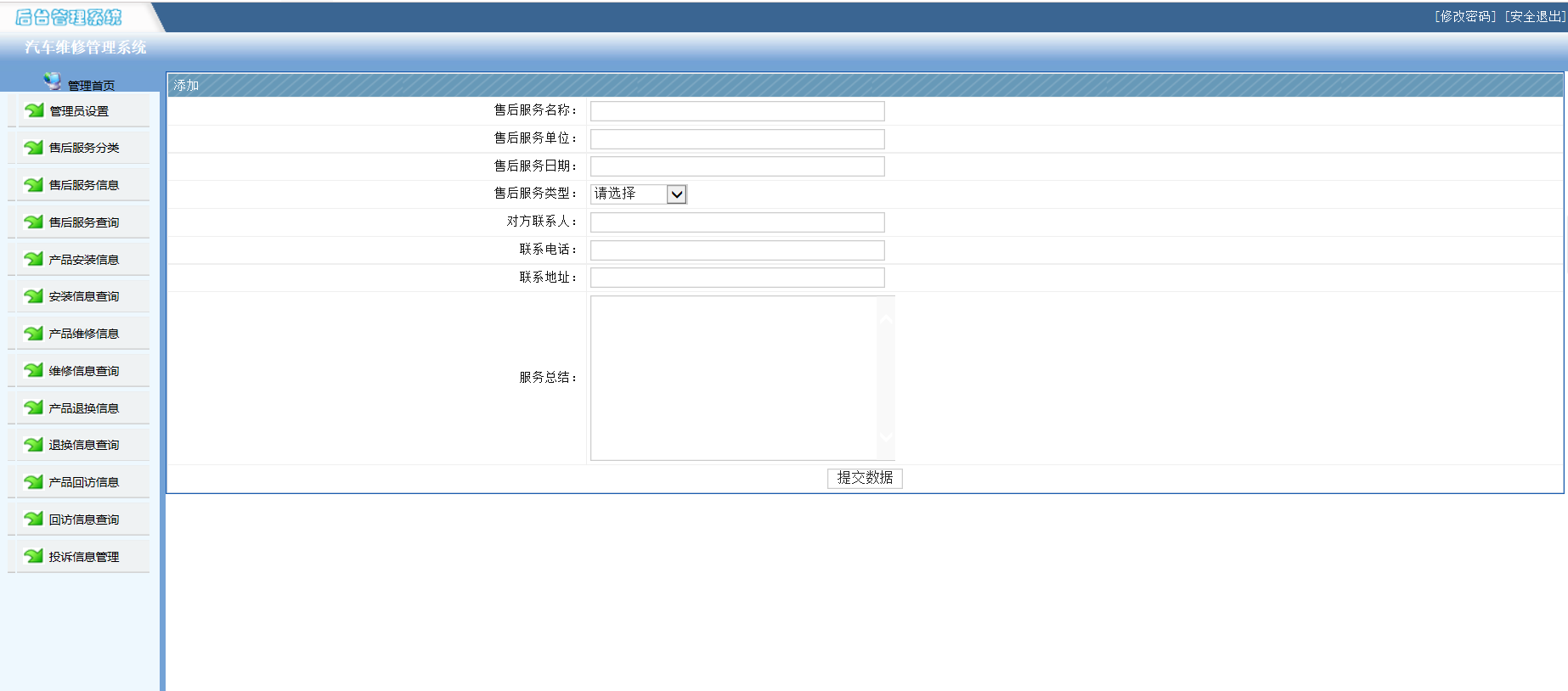Click the green arrow icon next to 退换信息查询

[x=34, y=445]
